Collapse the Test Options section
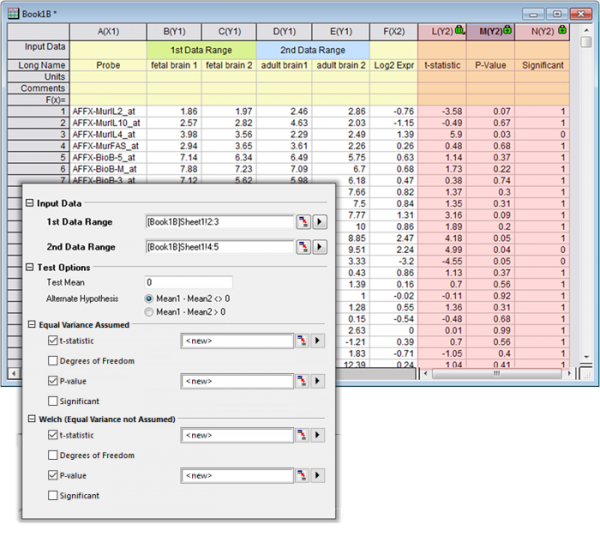The width and height of the screenshot is (600, 543). pos(29,267)
